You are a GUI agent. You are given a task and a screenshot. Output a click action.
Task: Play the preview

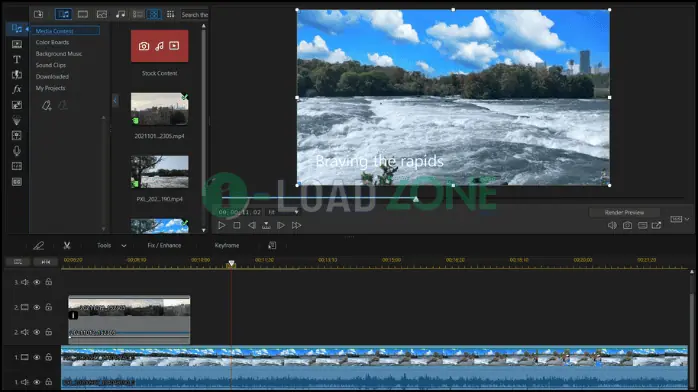point(221,226)
